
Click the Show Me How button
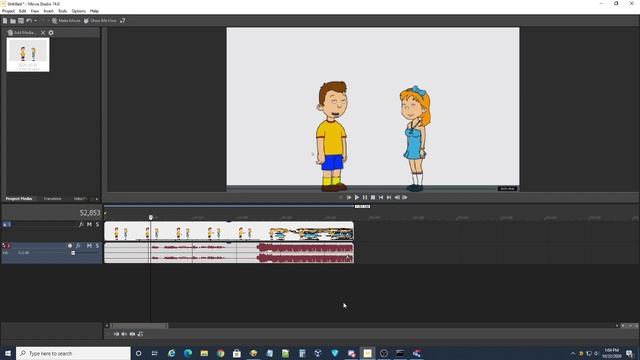point(100,20)
